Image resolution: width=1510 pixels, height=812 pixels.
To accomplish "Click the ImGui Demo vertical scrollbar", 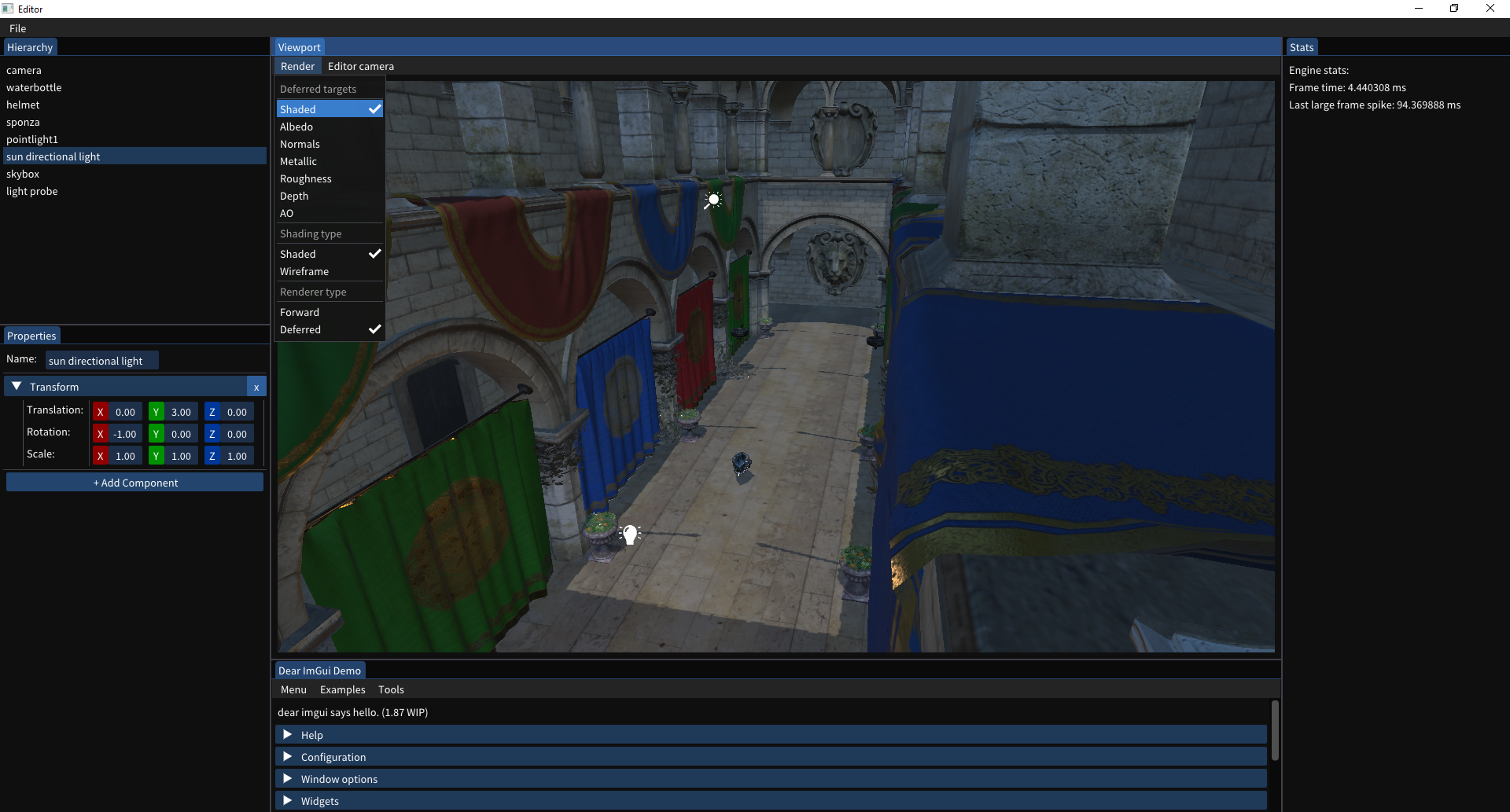I will 1275,730.
